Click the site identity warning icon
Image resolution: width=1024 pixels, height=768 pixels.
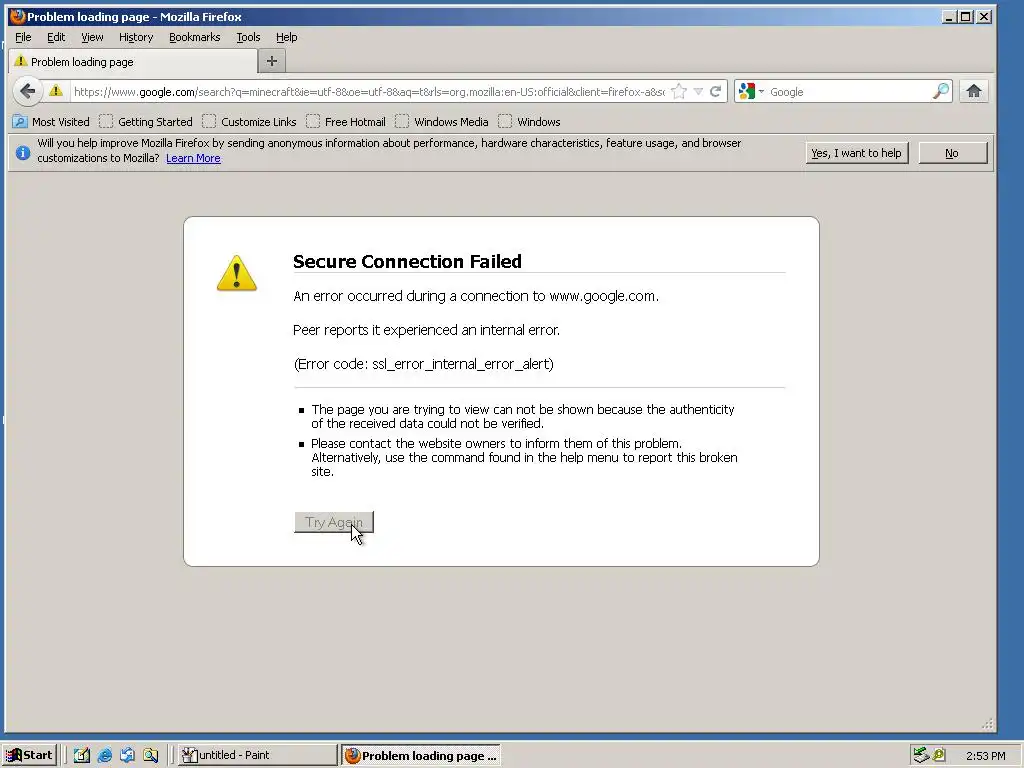click(x=56, y=91)
